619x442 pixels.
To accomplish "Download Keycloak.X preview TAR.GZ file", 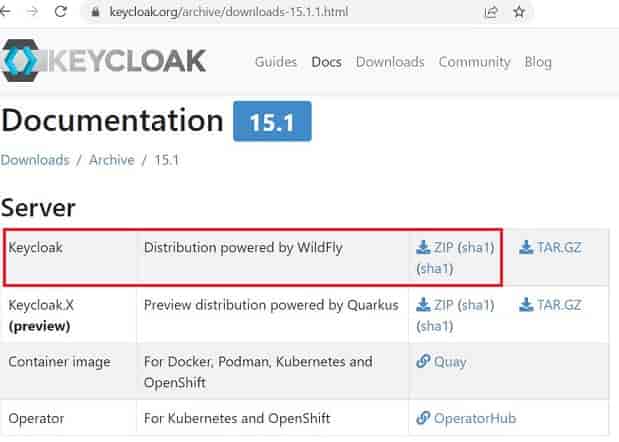I will point(550,305).
